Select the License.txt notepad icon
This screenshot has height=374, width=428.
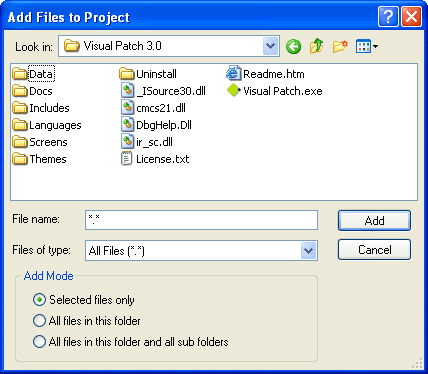pyautogui.click(x=126, y=159)
